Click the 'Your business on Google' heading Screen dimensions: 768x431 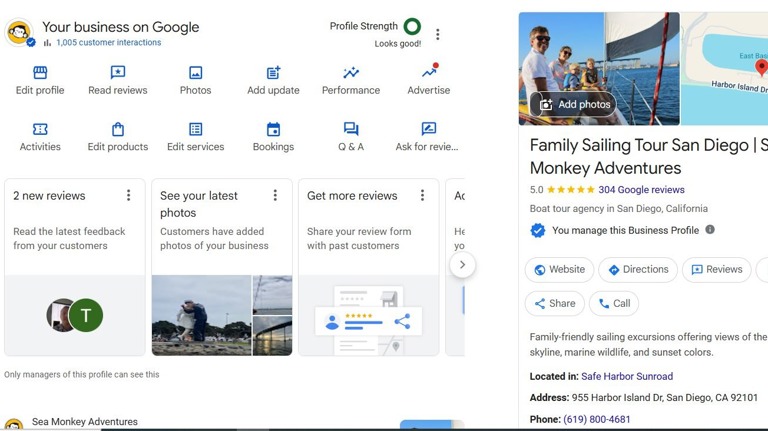120,27
